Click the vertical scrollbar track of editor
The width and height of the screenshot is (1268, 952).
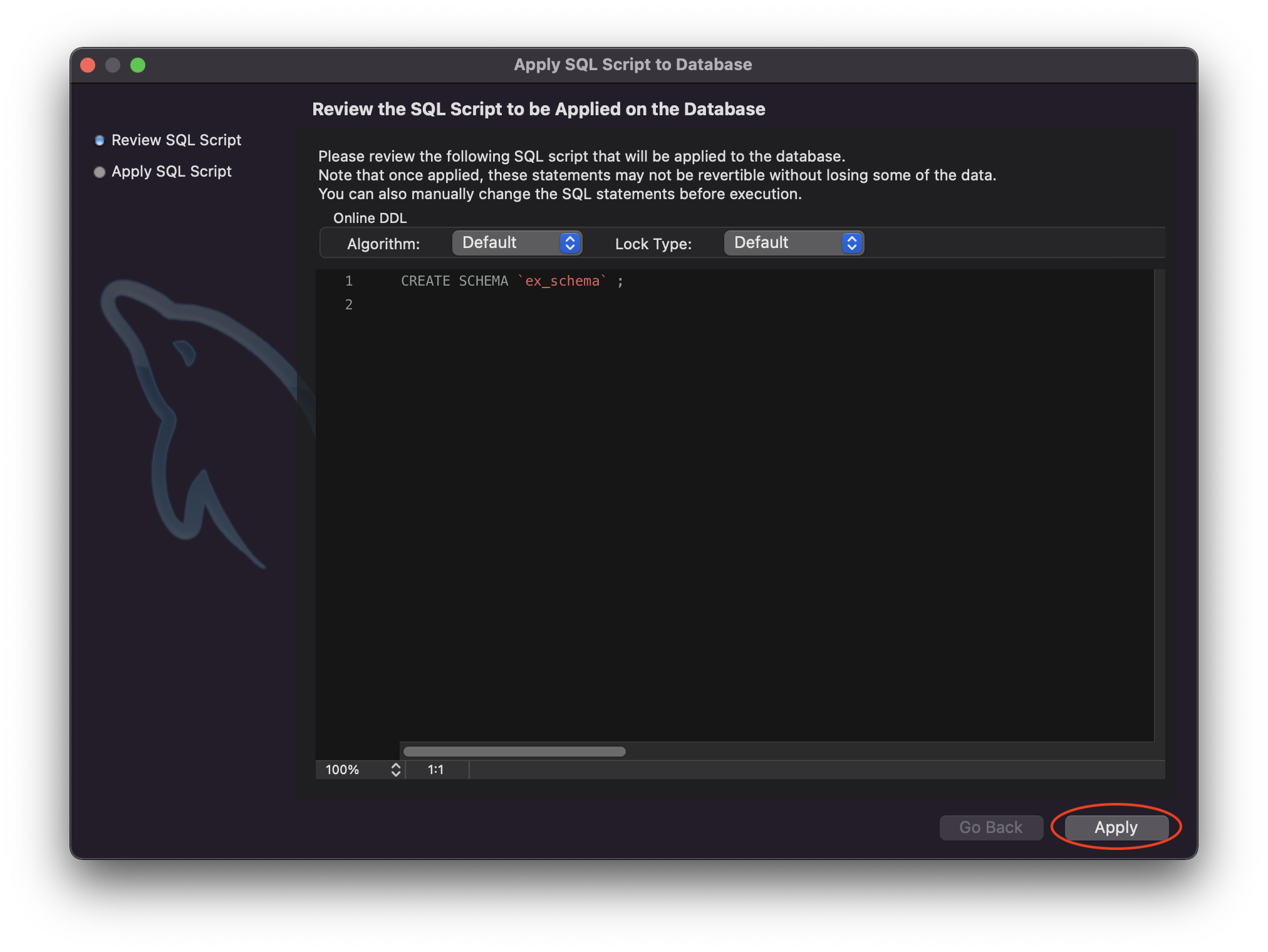pos(1159,501)
